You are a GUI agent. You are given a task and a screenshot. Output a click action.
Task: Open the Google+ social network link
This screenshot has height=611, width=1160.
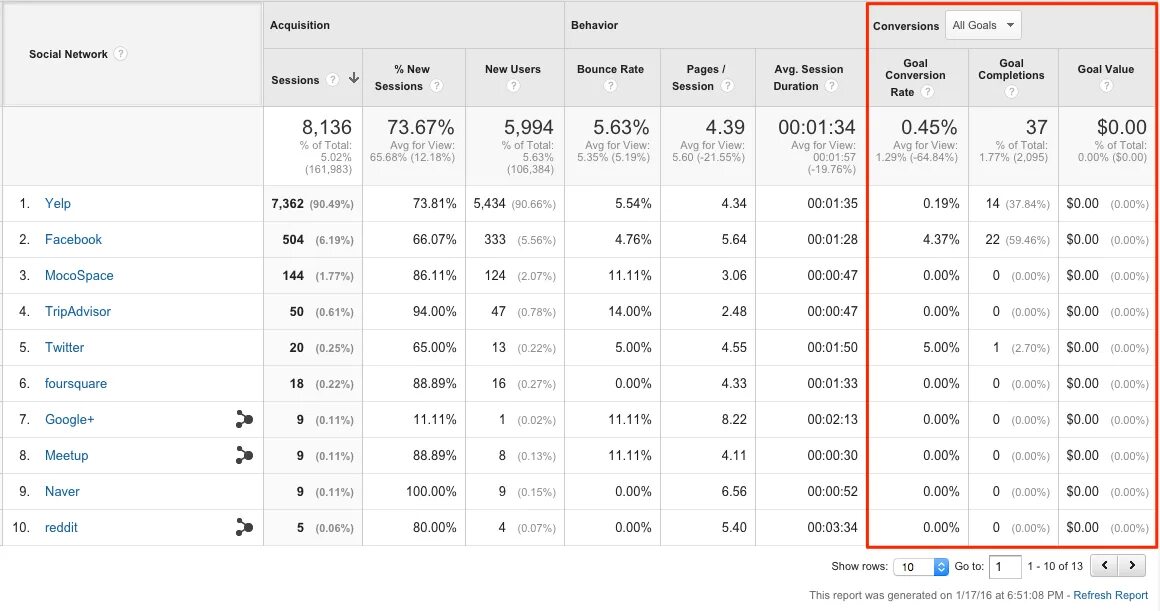coord(70,419)
